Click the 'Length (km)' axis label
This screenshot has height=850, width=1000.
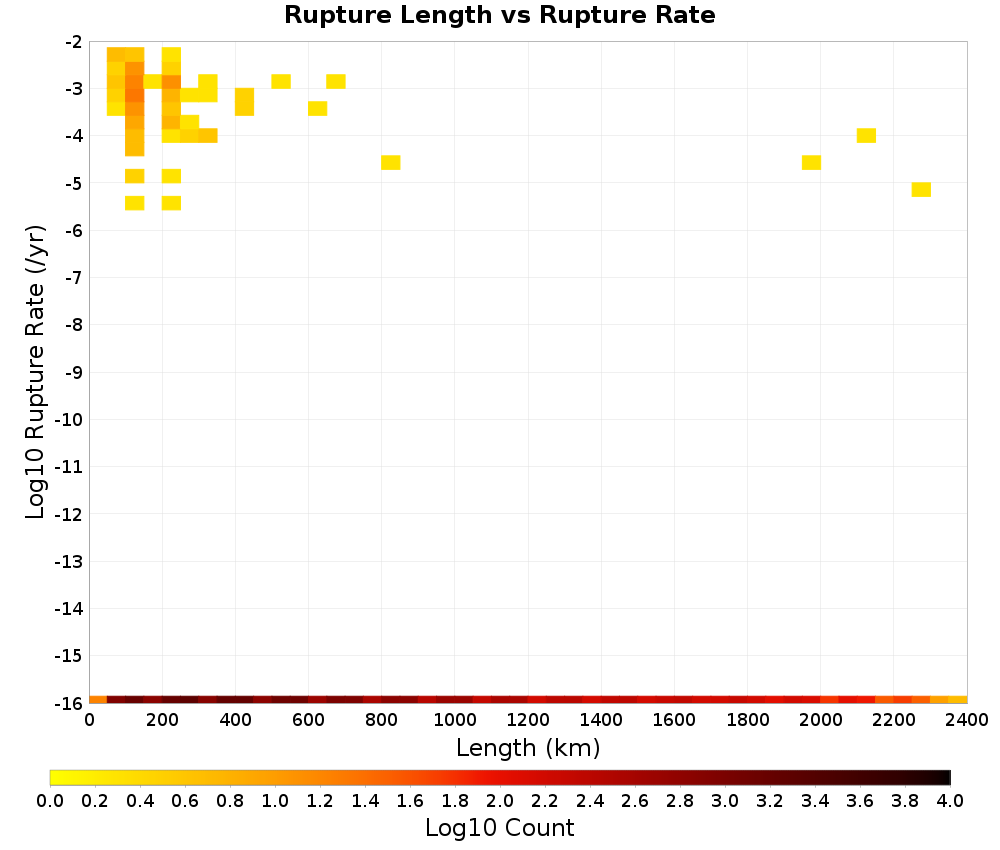pos(528,747)
